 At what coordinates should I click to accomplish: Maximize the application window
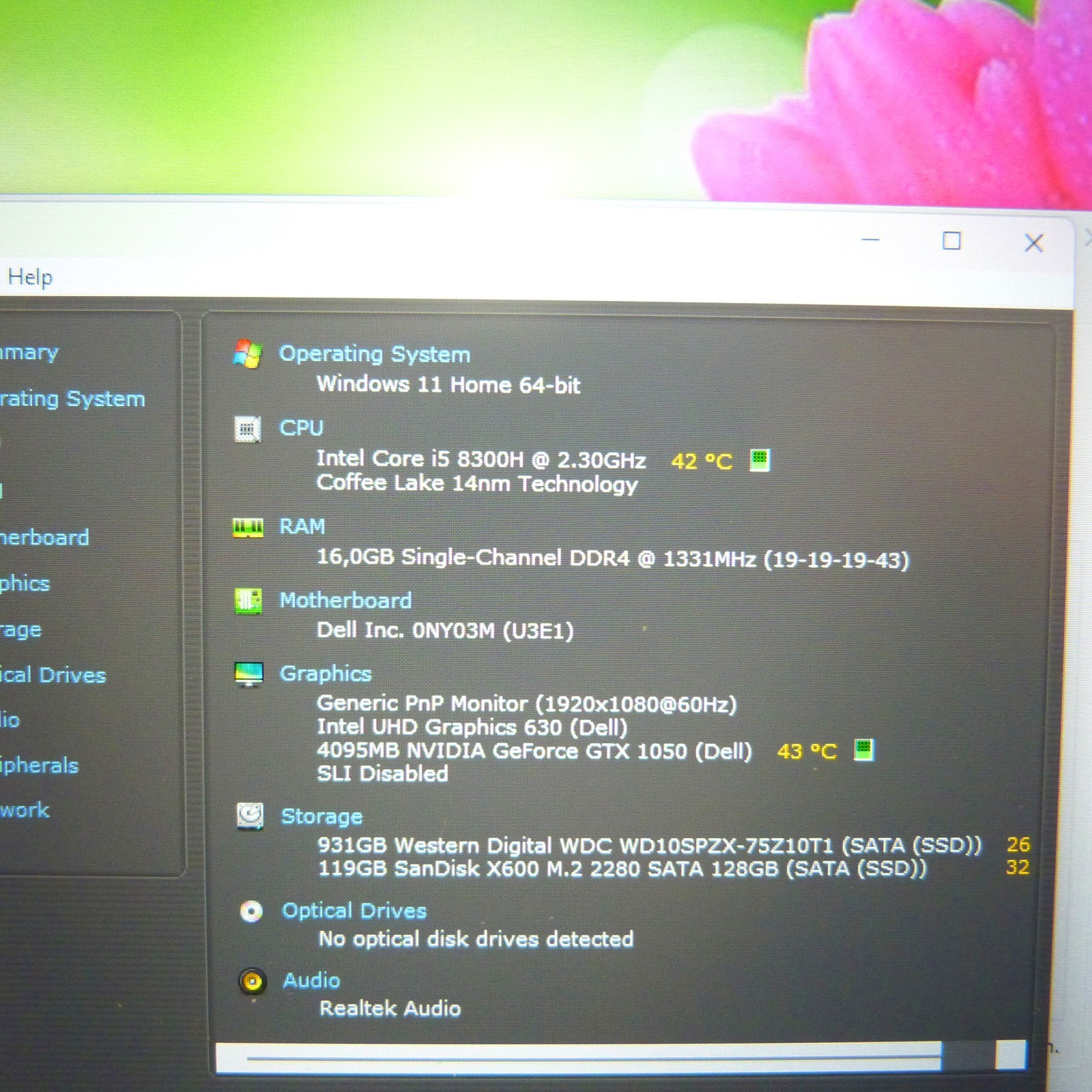point(951,241)
